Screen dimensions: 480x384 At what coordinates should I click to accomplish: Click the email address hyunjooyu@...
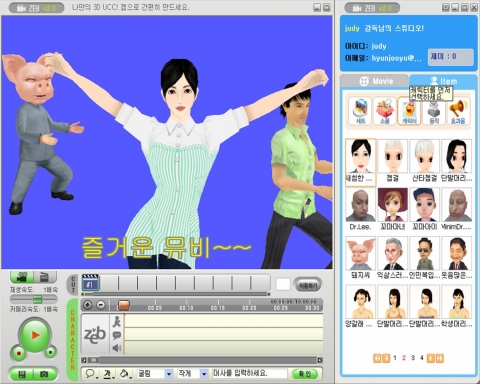397,58
